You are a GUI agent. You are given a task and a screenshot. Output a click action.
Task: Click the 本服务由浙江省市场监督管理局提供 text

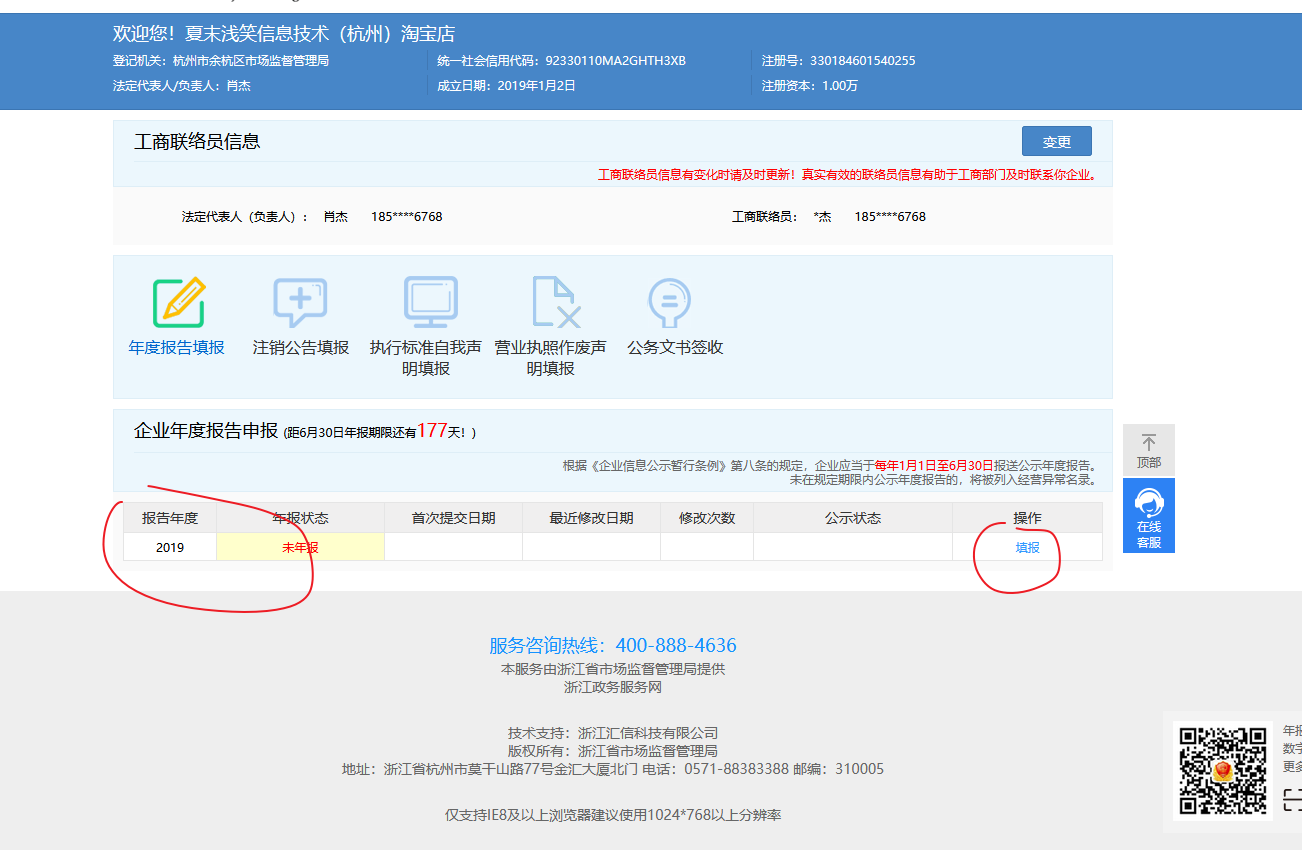point(613,669)
